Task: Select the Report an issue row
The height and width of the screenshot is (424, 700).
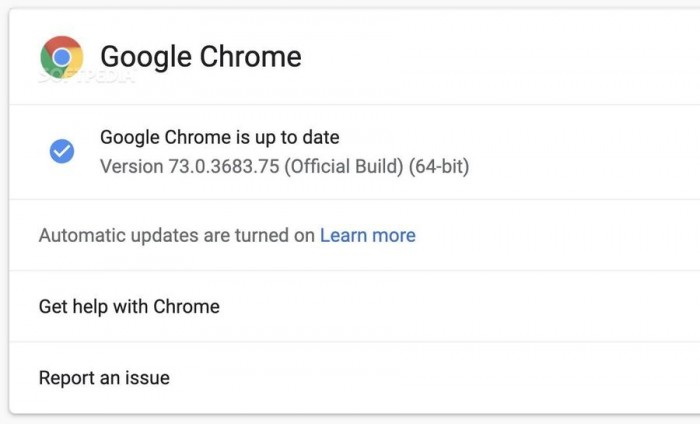Action: pos(104,378)
